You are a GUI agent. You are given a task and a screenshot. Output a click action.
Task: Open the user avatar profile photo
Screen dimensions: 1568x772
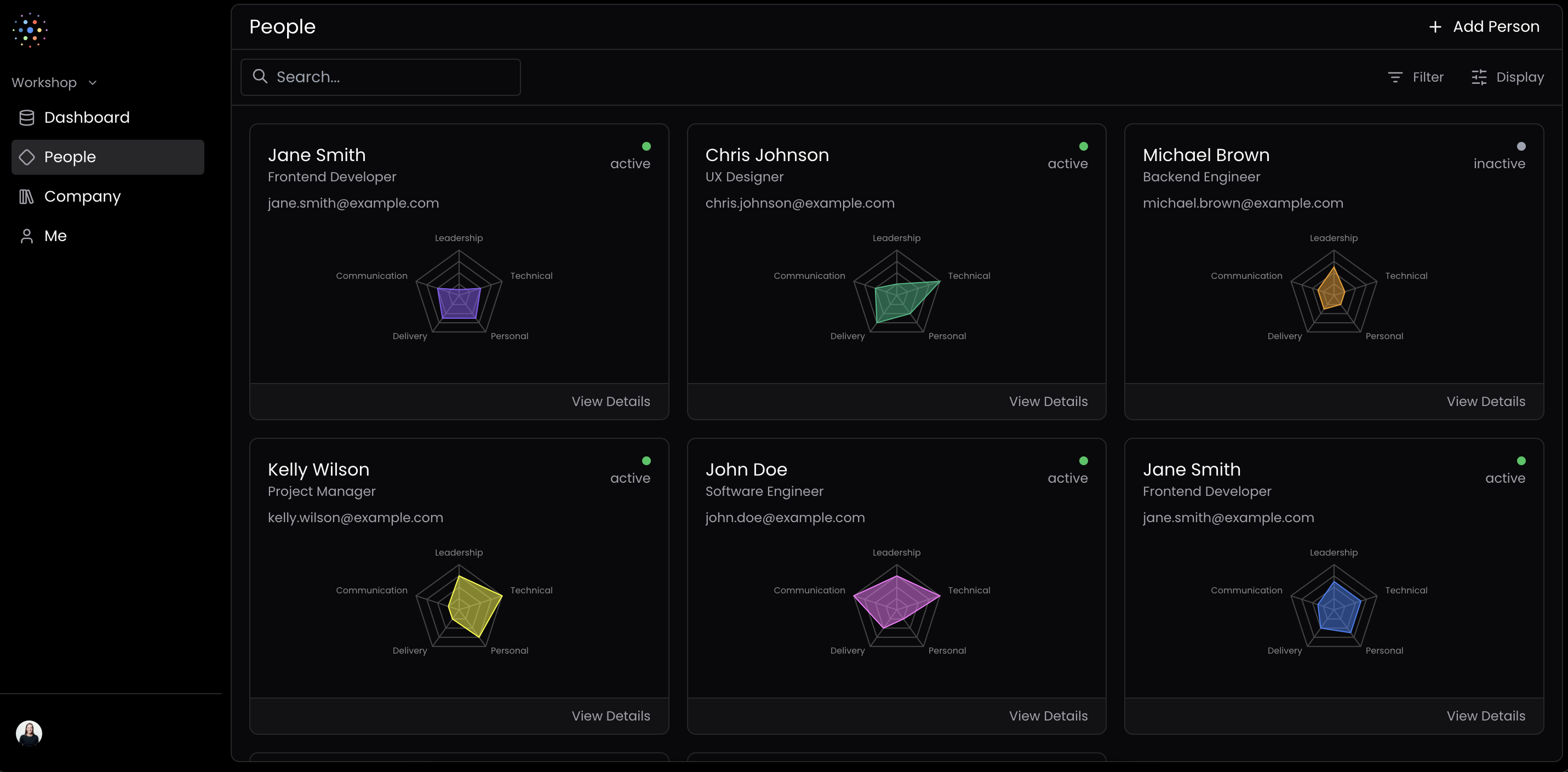(x=29, y=733)
